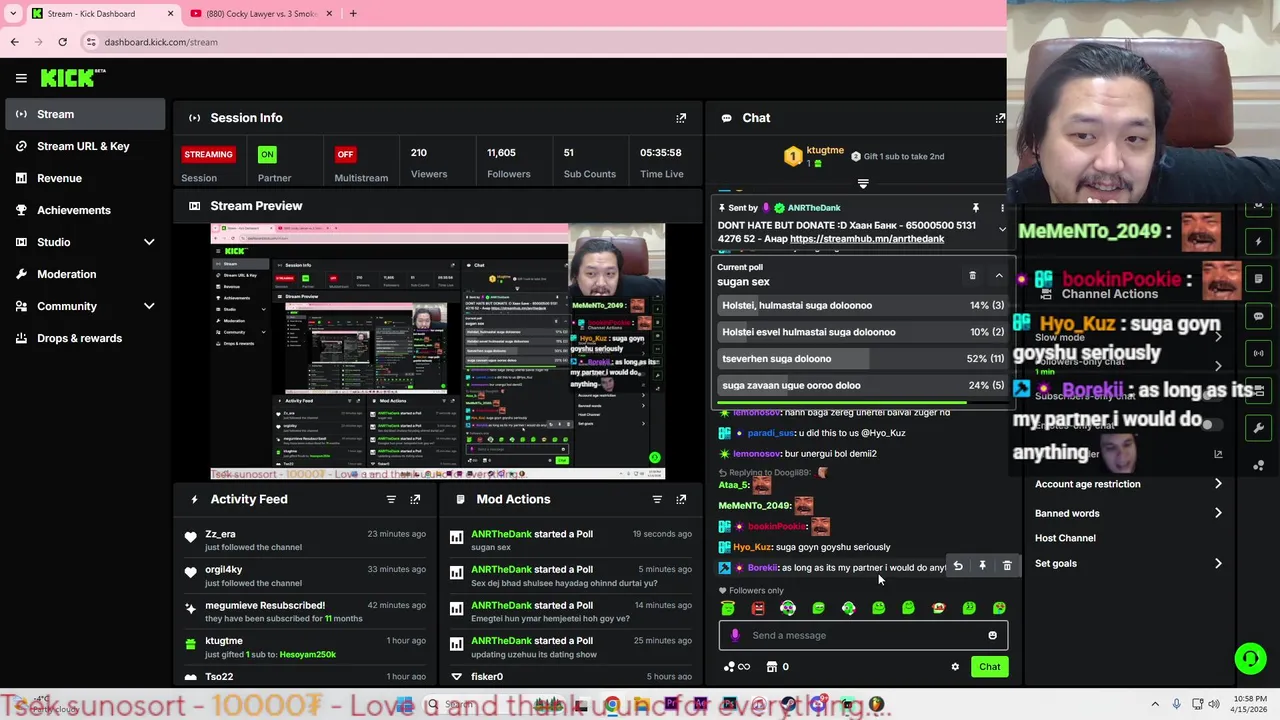Open Drops & rewards page

84,338
